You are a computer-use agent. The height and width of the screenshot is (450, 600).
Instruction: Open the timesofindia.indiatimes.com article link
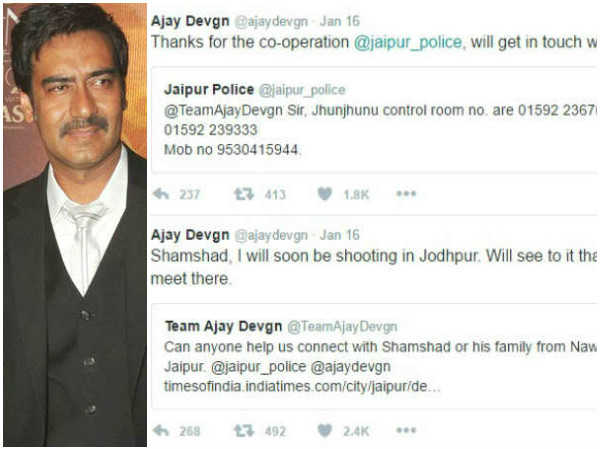[x=302, y=386]
